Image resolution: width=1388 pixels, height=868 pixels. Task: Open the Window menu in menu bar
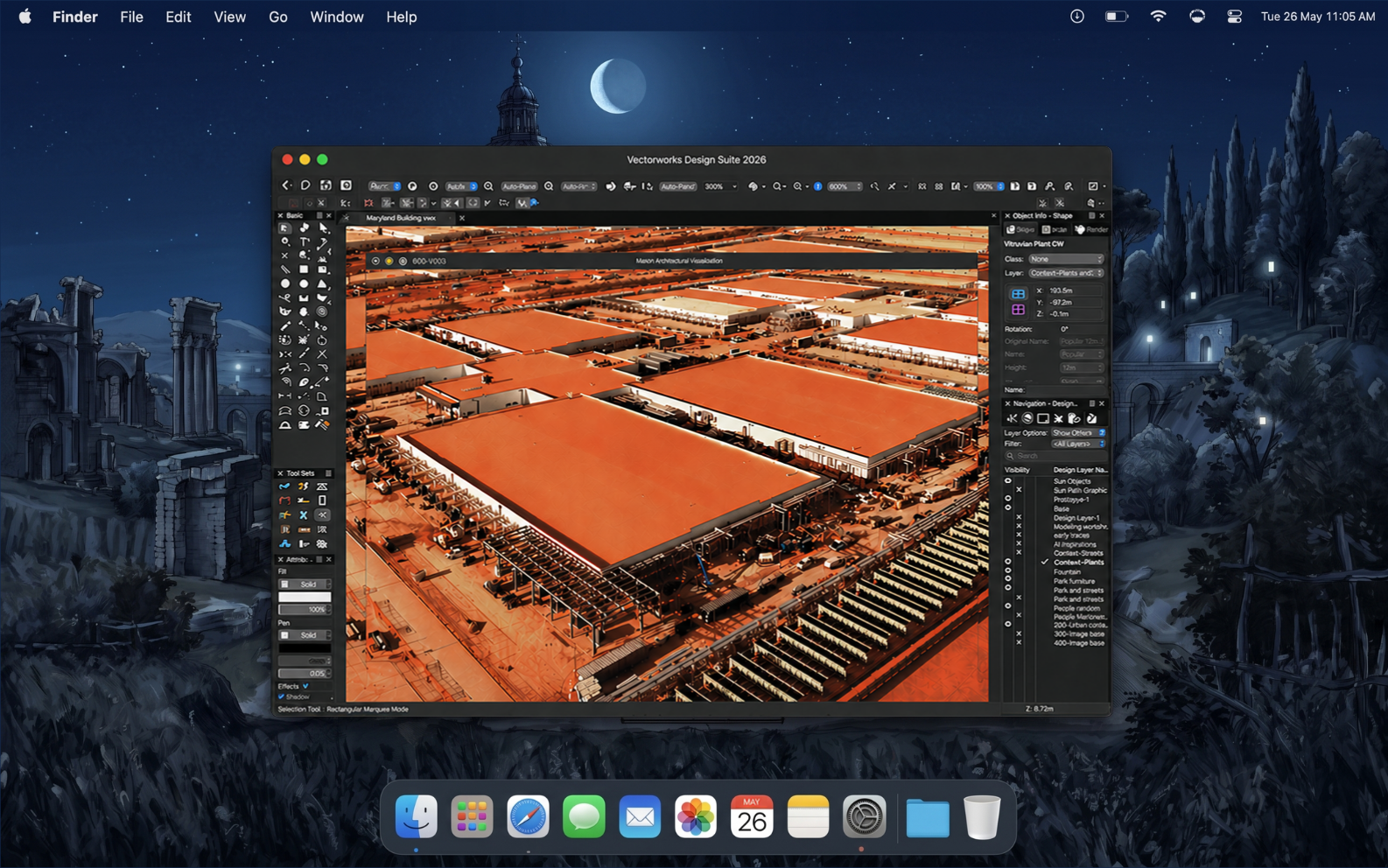click(336, 17)
